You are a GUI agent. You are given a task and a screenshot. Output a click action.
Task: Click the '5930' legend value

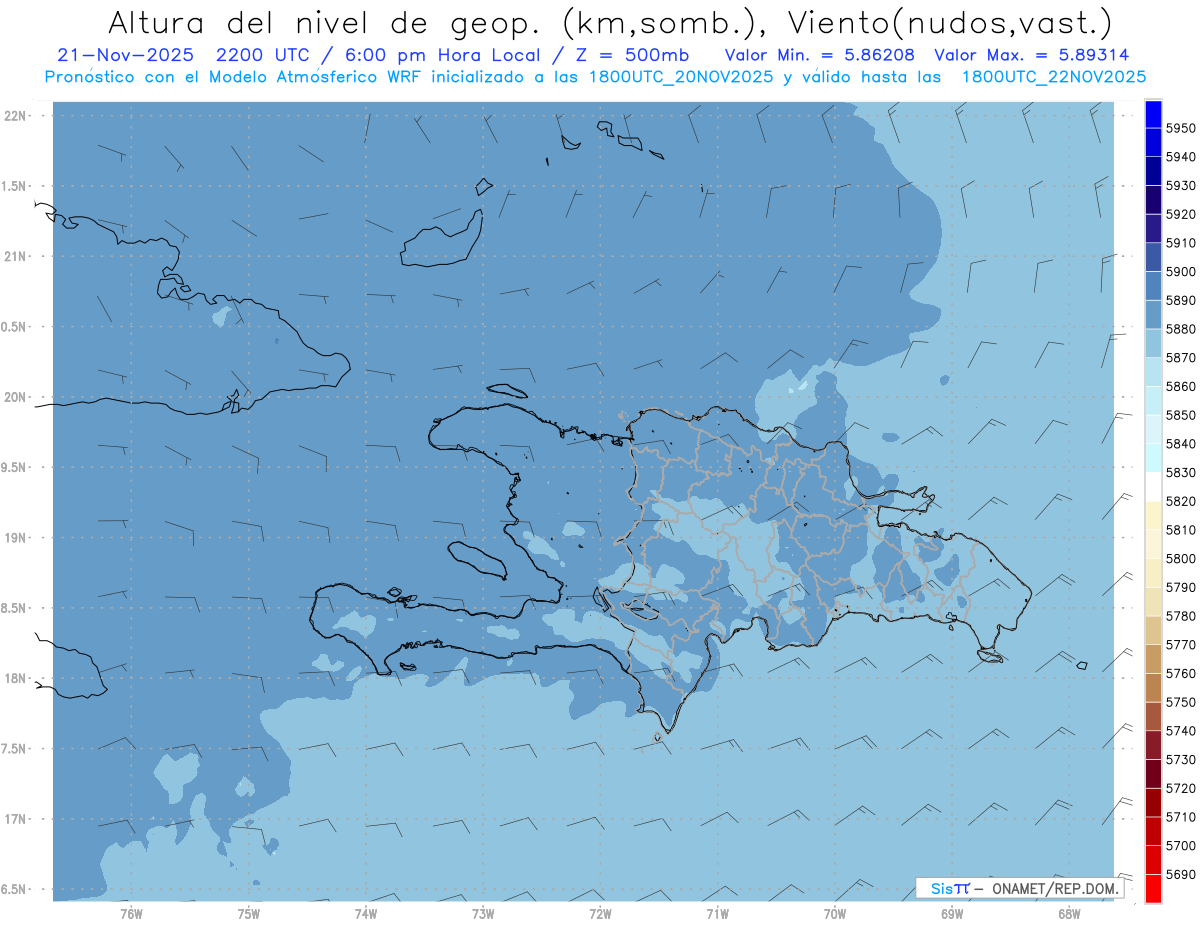tap(1180, 186)
